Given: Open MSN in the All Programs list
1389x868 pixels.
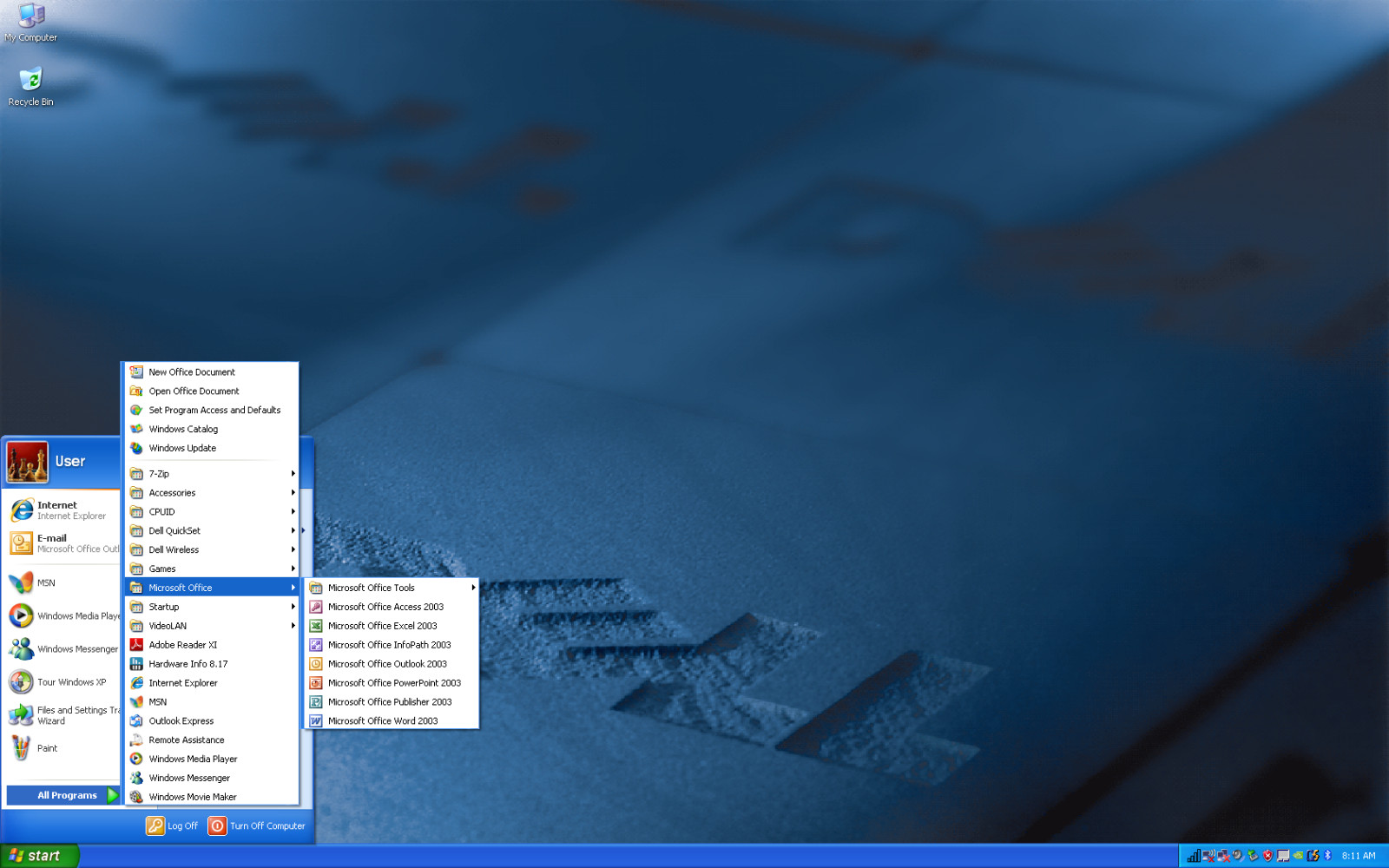Looking at the screenshot, I should (x=212, y=702).
